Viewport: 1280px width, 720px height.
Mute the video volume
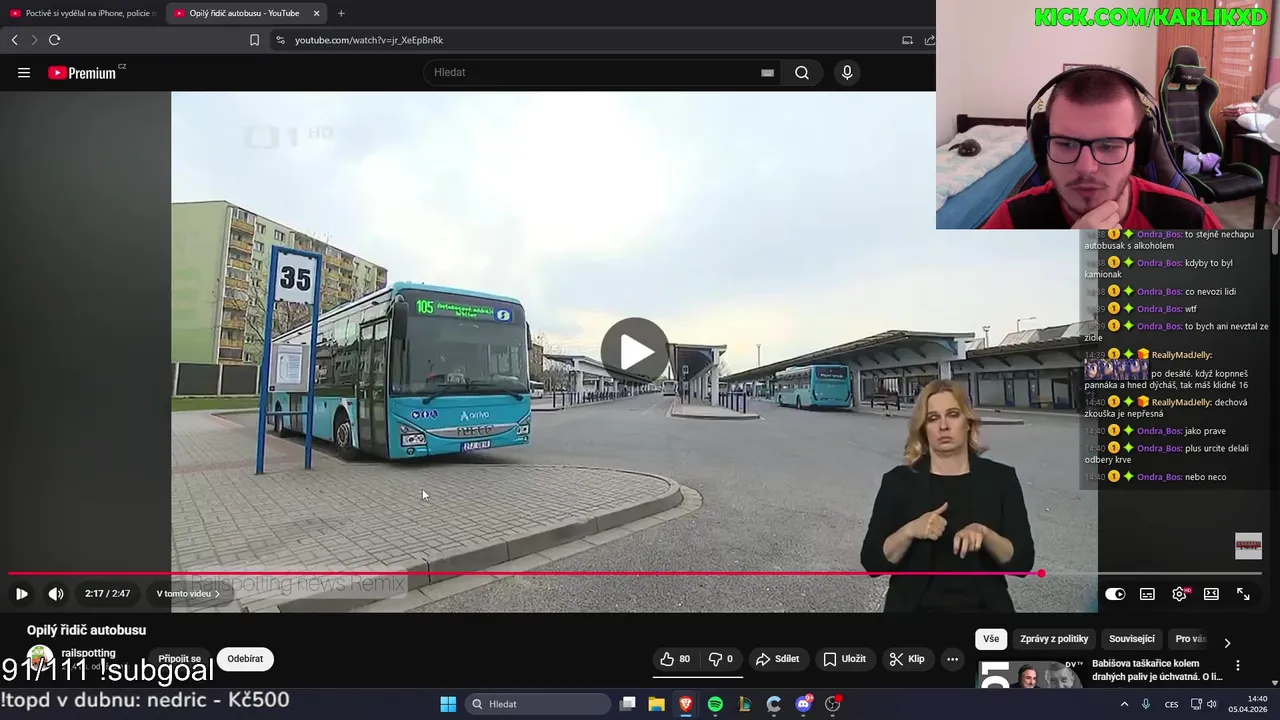(56, 594)
